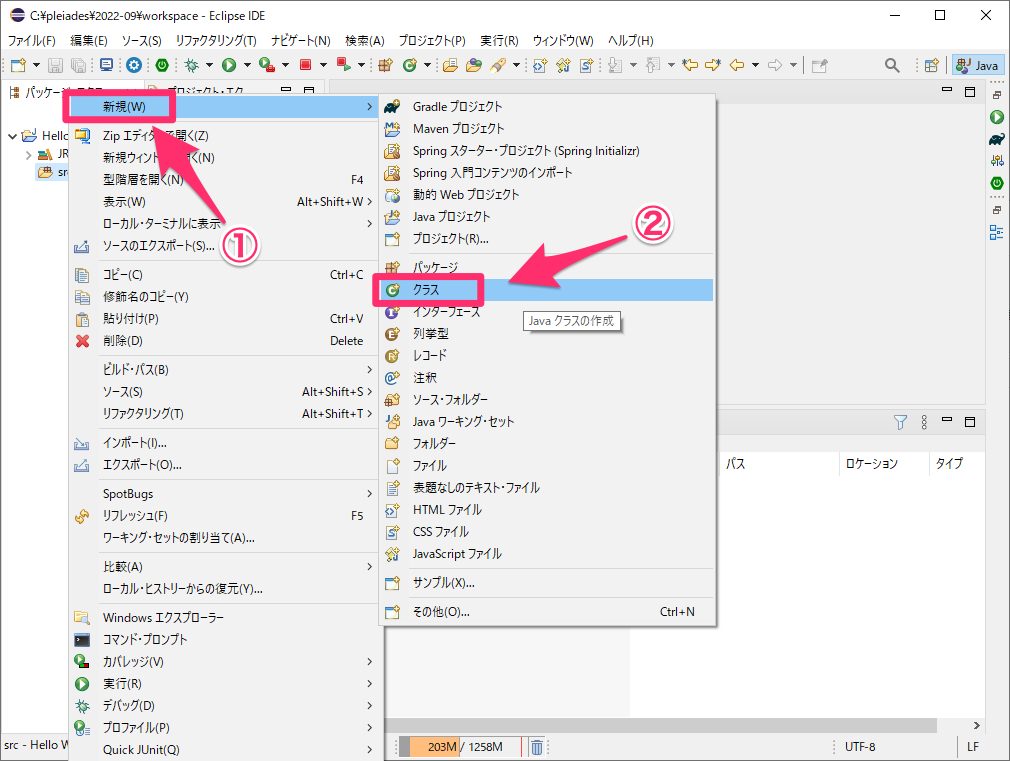
Task: Expand the JRE library tree node
Action: (x=28, y=155)
